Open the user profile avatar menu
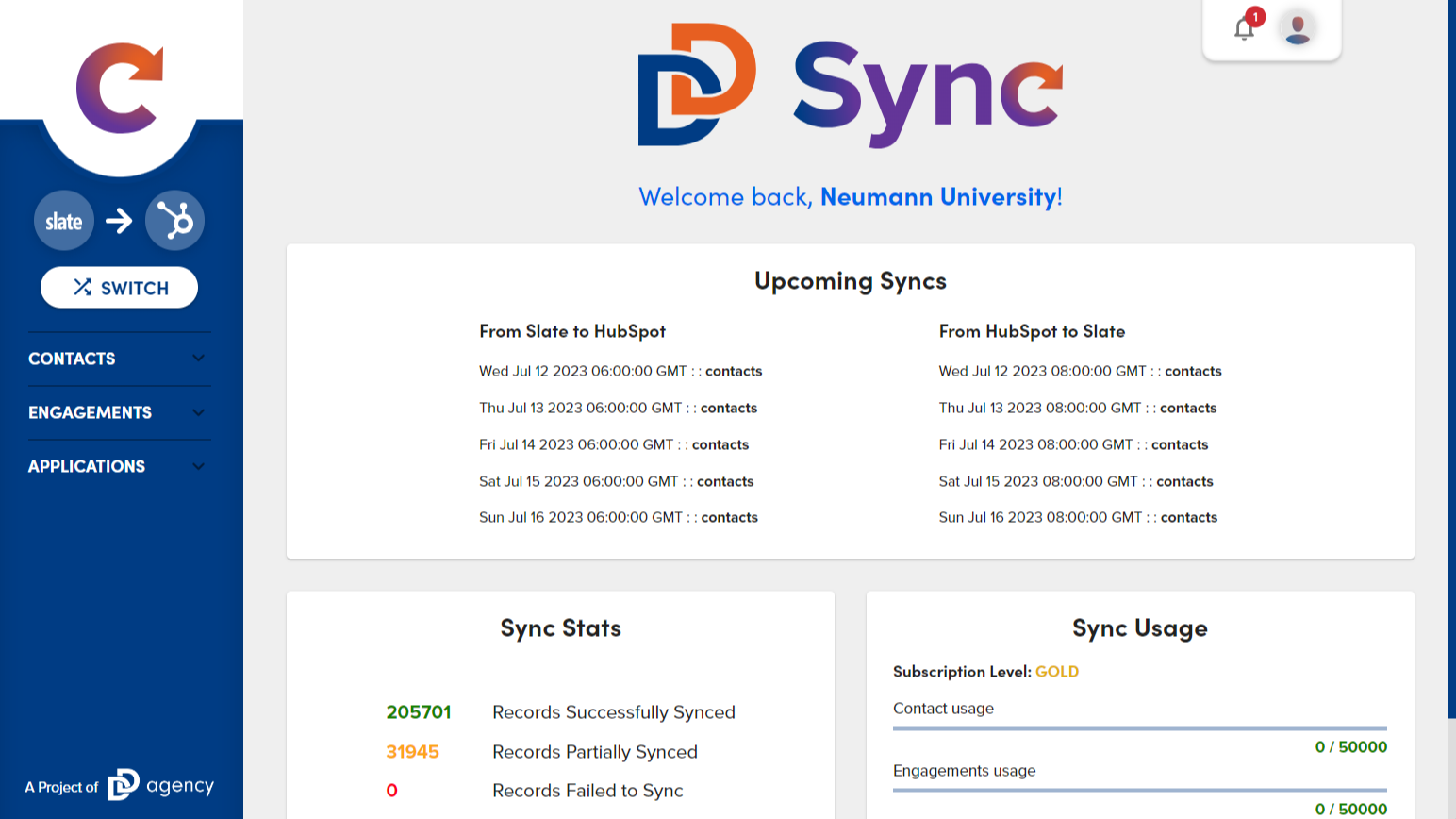1456x819 pixels. 1299,28
